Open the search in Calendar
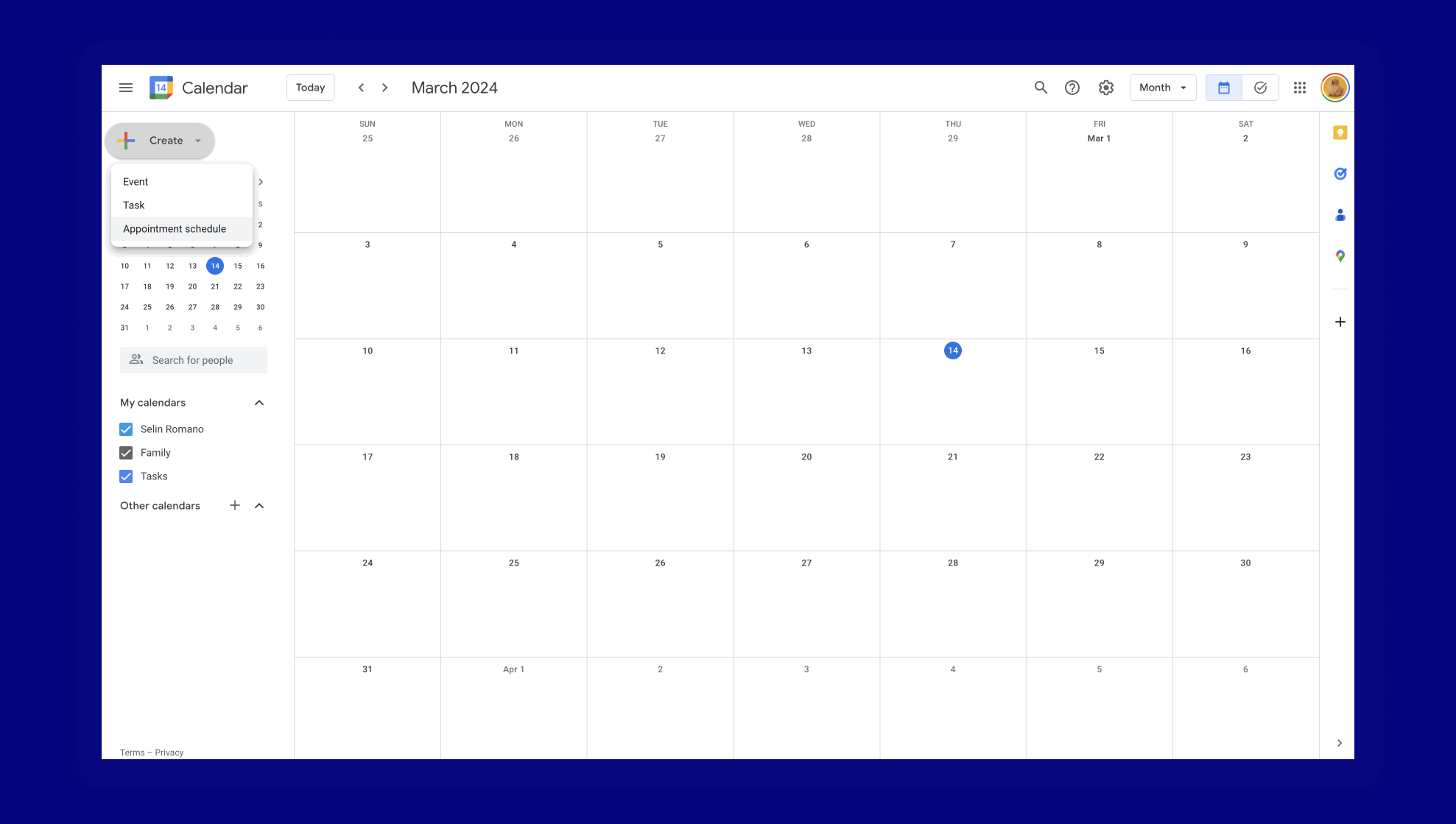This screenshot has width=1456, height=824. pyautogui.click(x=1040, y=87)
